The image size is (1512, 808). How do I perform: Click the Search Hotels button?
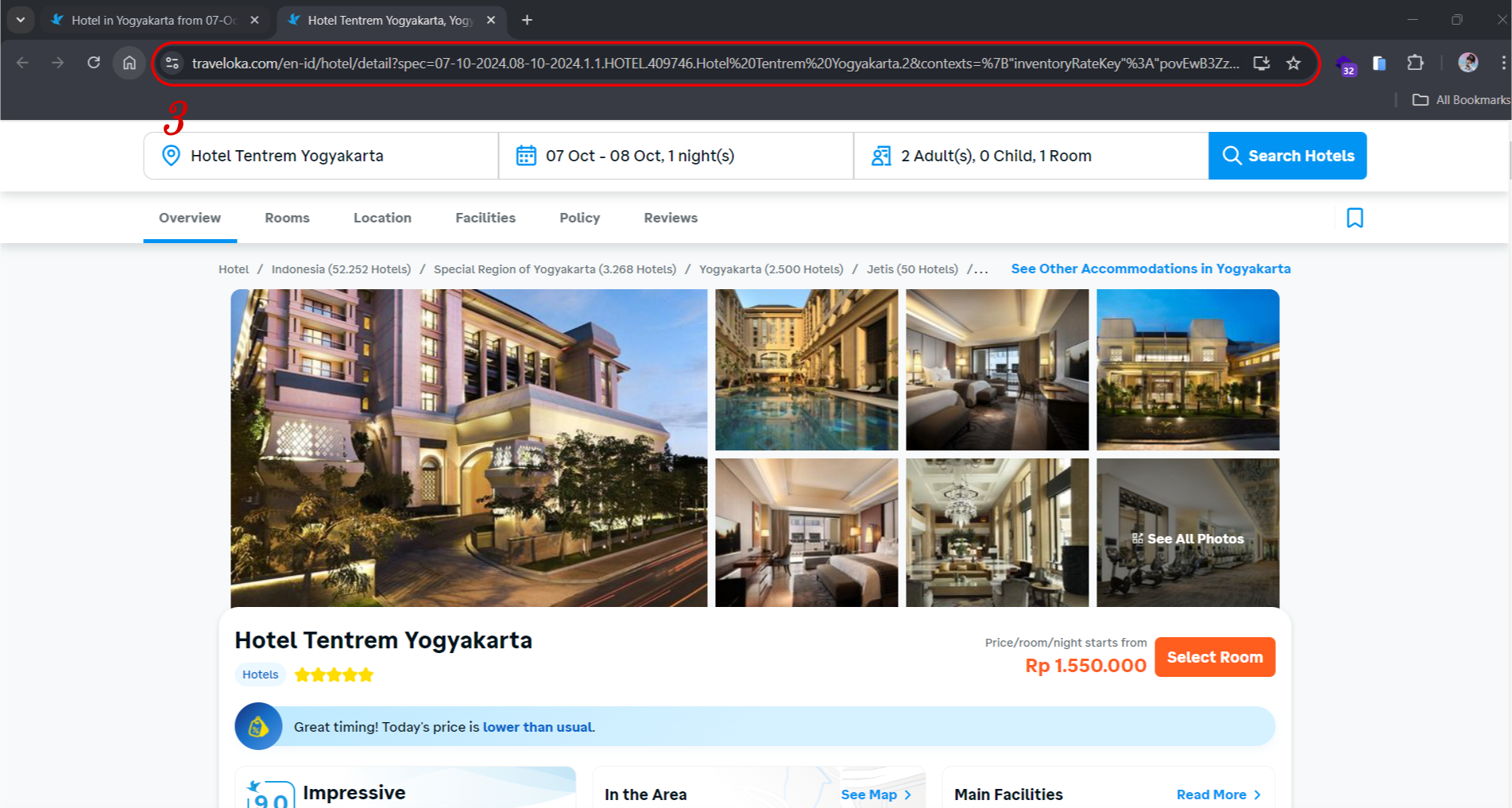[x=1287, y=156]
